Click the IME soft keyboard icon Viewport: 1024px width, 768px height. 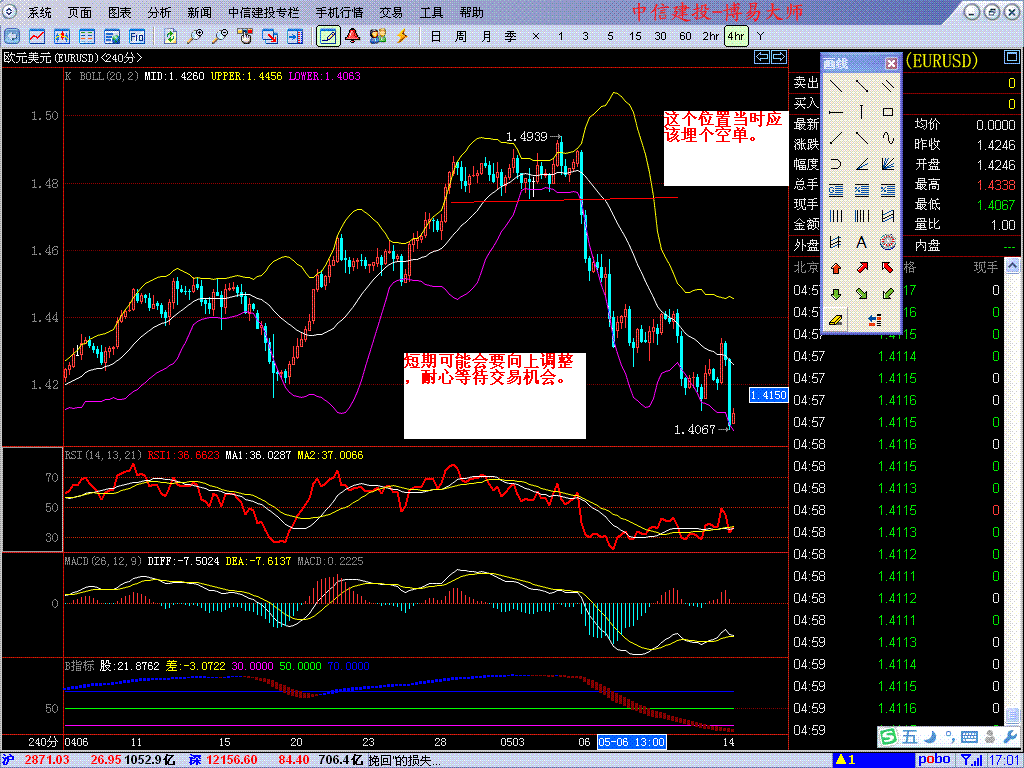coord(970,737)
